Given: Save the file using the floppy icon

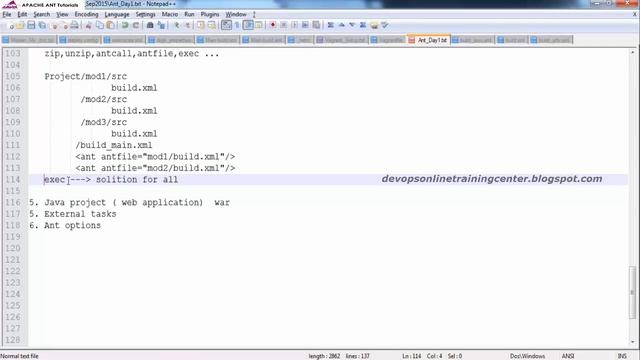Looking at the screenshot, I should coord(31,25).
